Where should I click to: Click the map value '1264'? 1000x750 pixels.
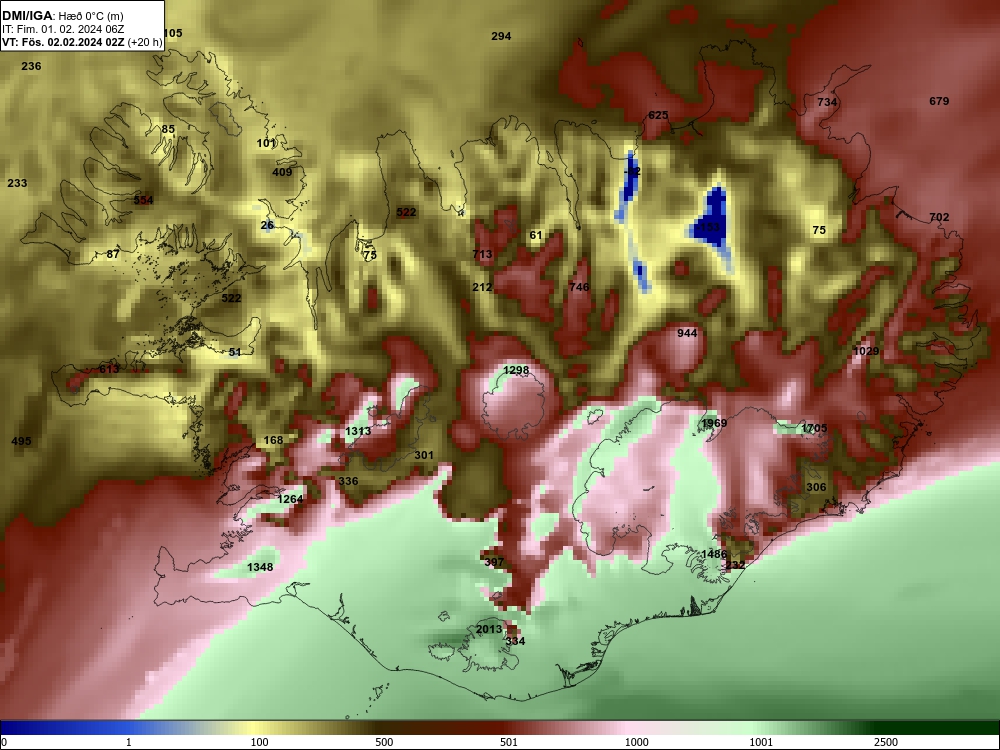click(x=290, y=499)
